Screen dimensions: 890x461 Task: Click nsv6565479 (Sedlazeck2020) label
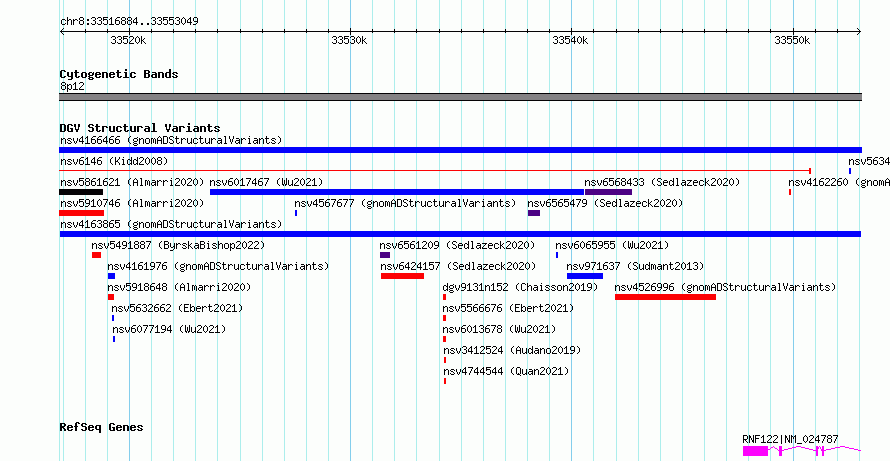[605, 203]
